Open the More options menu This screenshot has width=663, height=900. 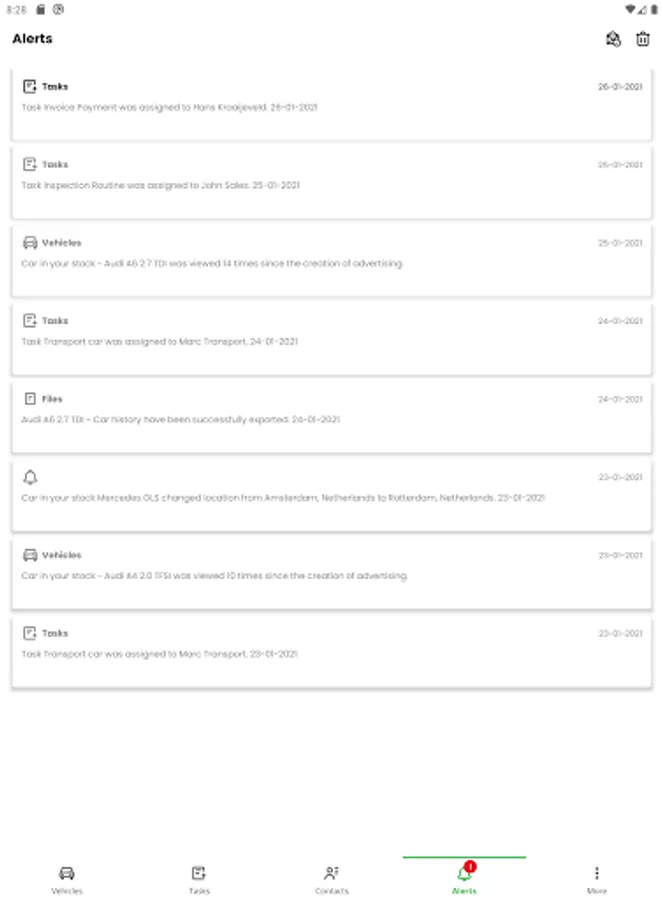tap(597, 878)
